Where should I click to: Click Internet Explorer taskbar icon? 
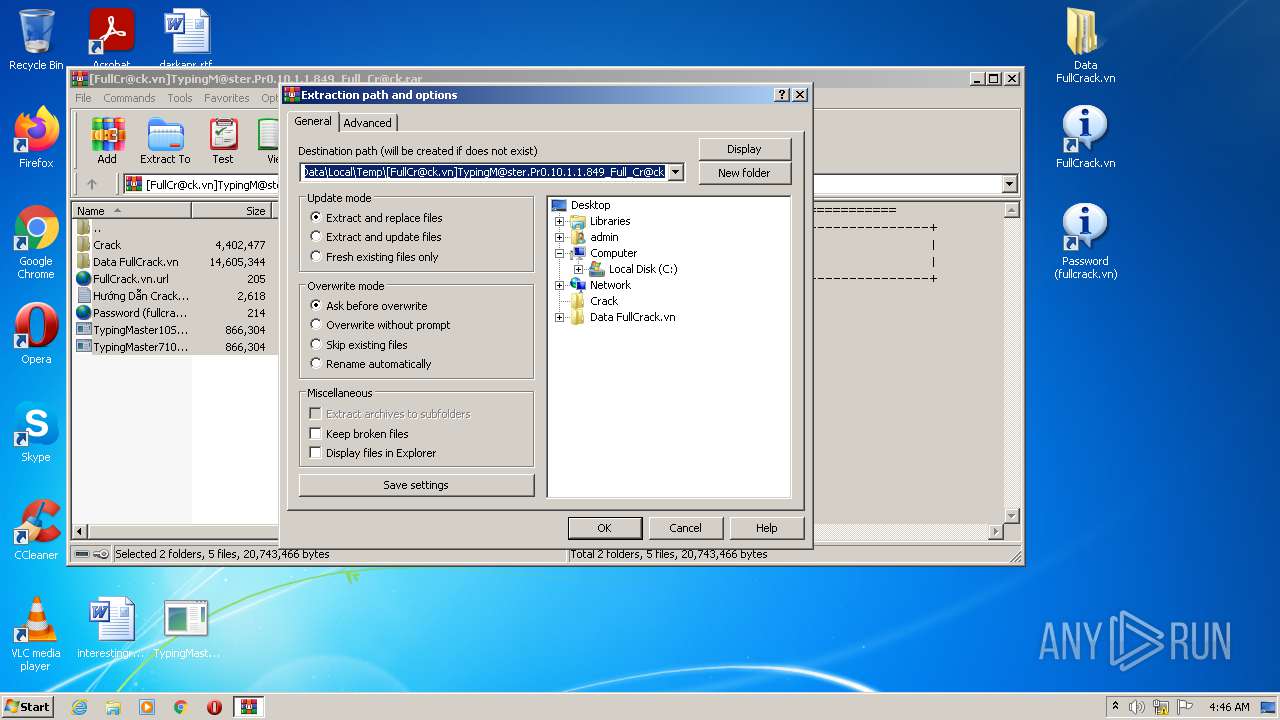[x=79, y=707]
